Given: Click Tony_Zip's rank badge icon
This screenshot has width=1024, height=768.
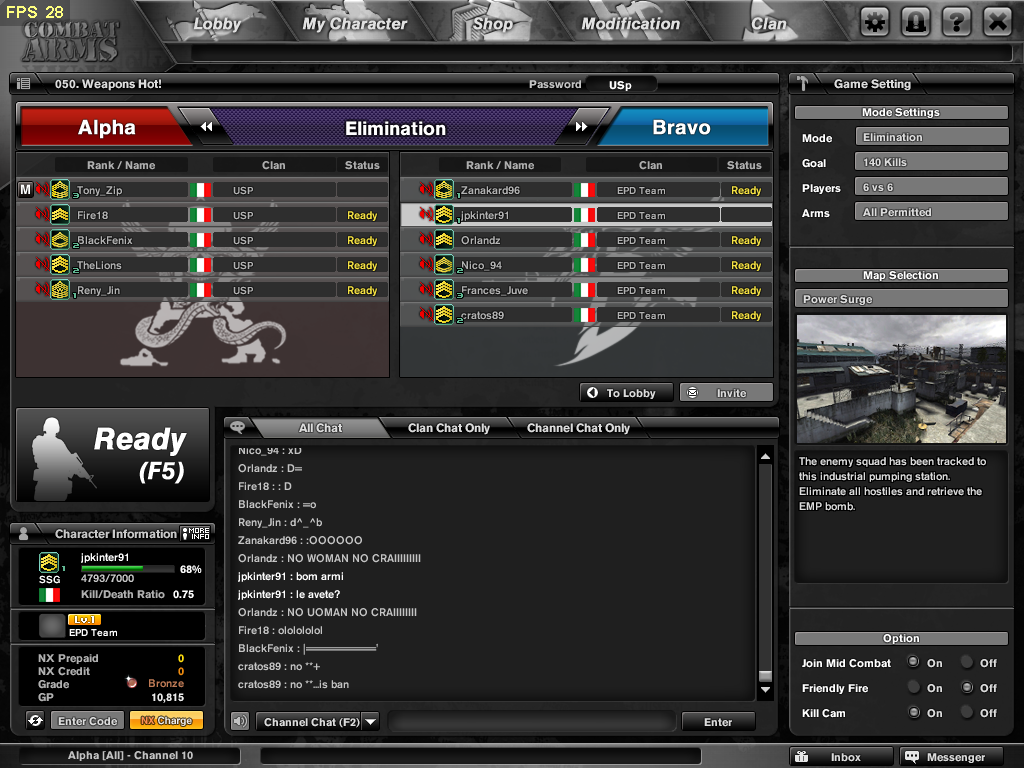Looking at the screenshot, I should pos(60,190).
